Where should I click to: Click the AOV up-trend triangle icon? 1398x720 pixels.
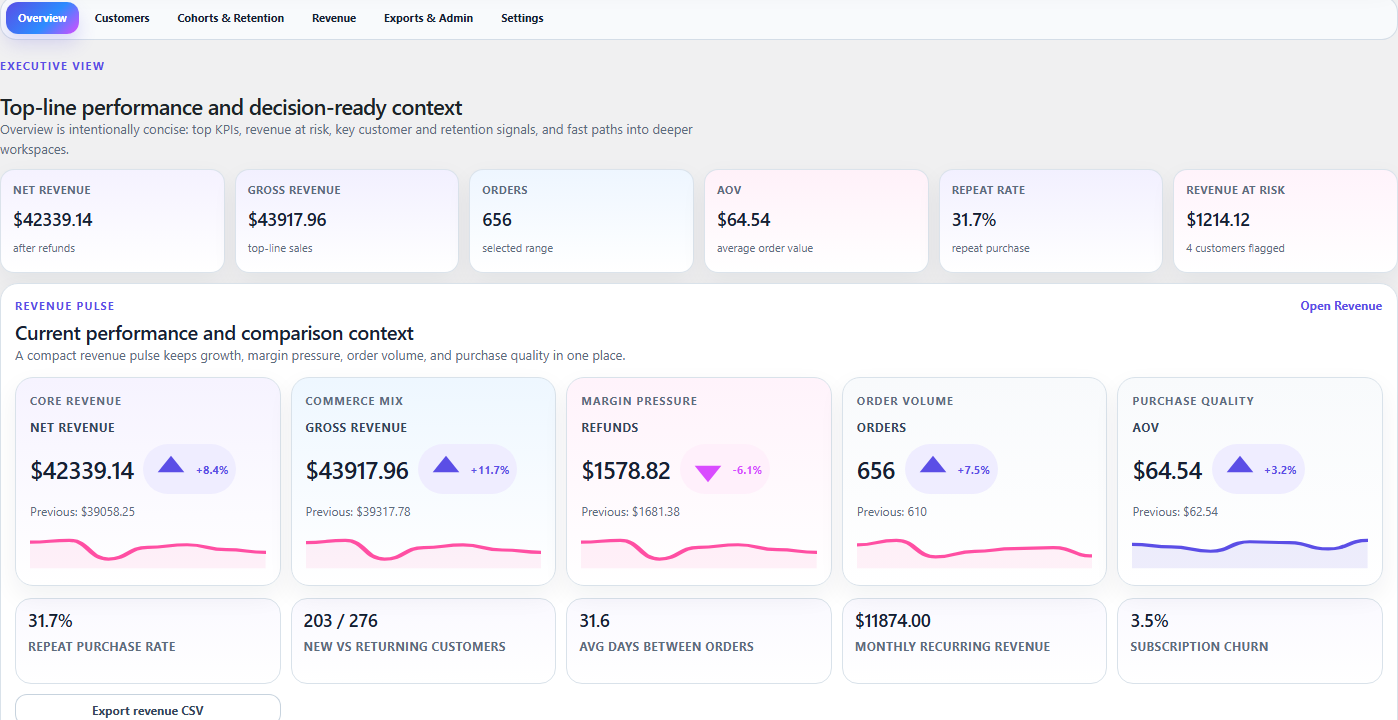[x=1240, y=465]
